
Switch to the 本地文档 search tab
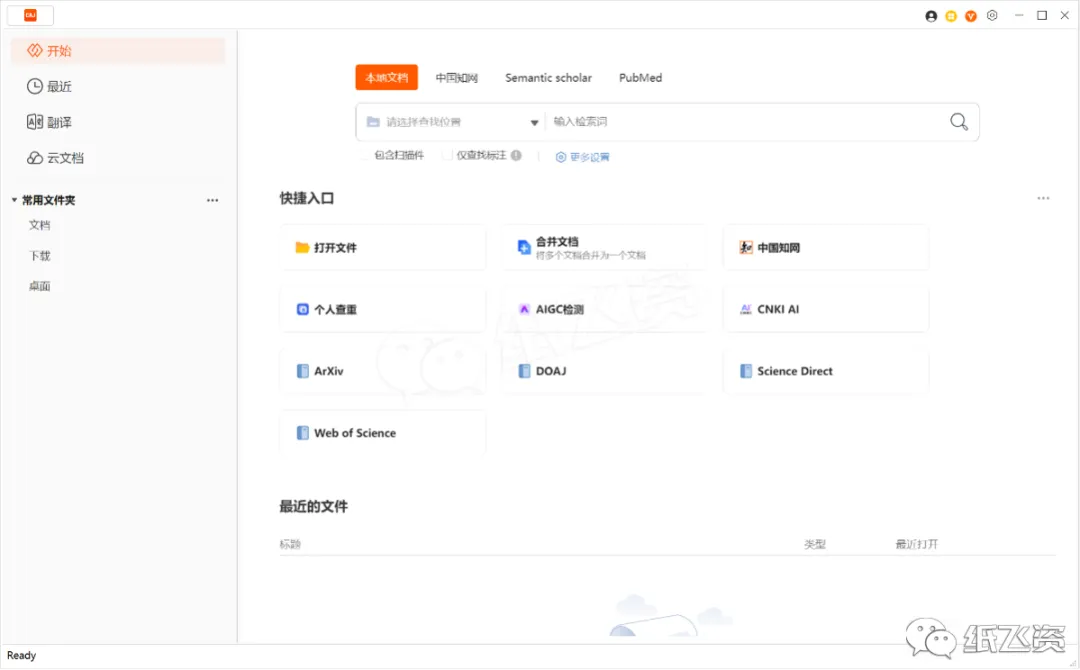pos(386,77)
